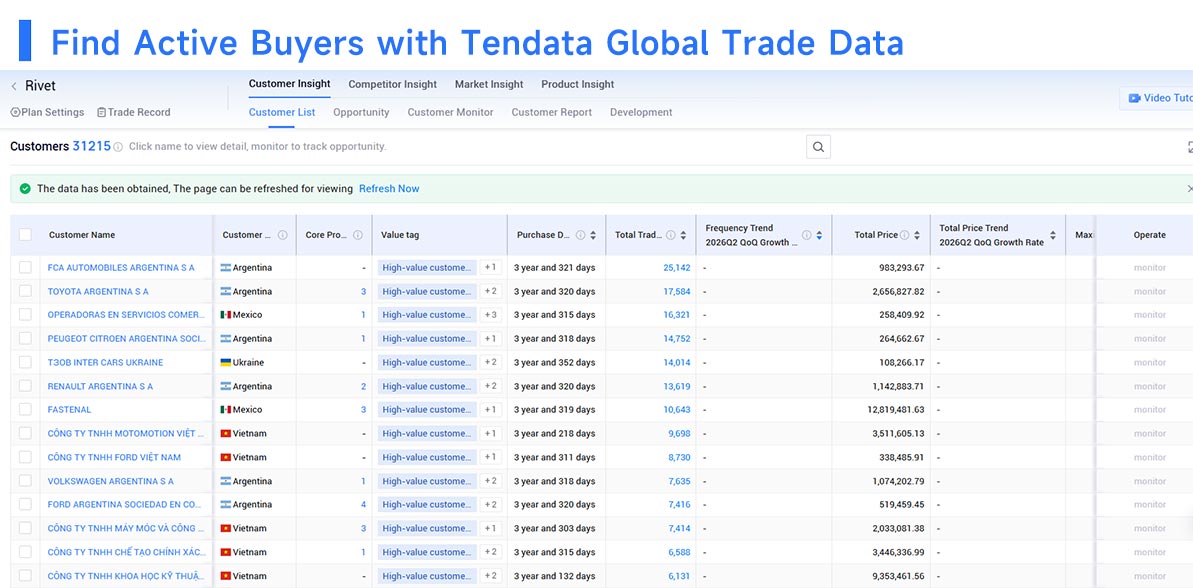The width and height of the screenshot is (1193, 588).
Task: Click info icon in Total Price header
Action: tap(905, 235)
